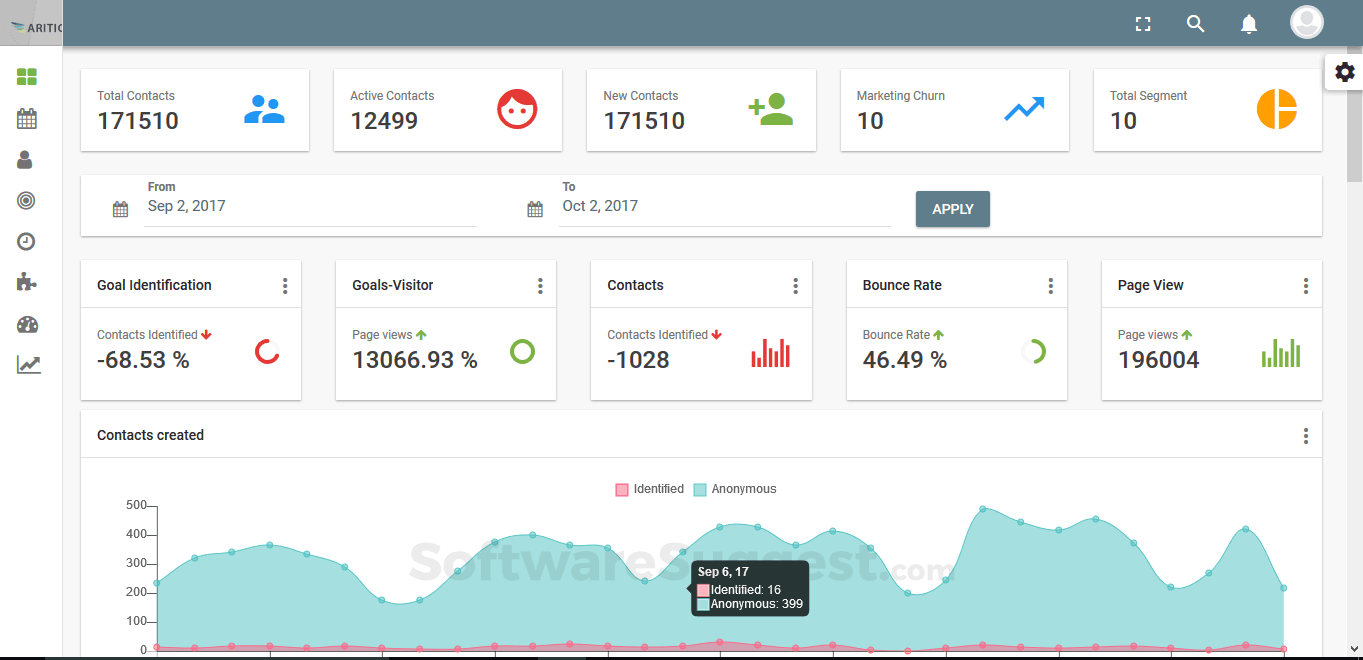The height and width of the screenshot is (660, 1363).
Task: Open the target goals icon in sidebar
Action: pos(26,201)
